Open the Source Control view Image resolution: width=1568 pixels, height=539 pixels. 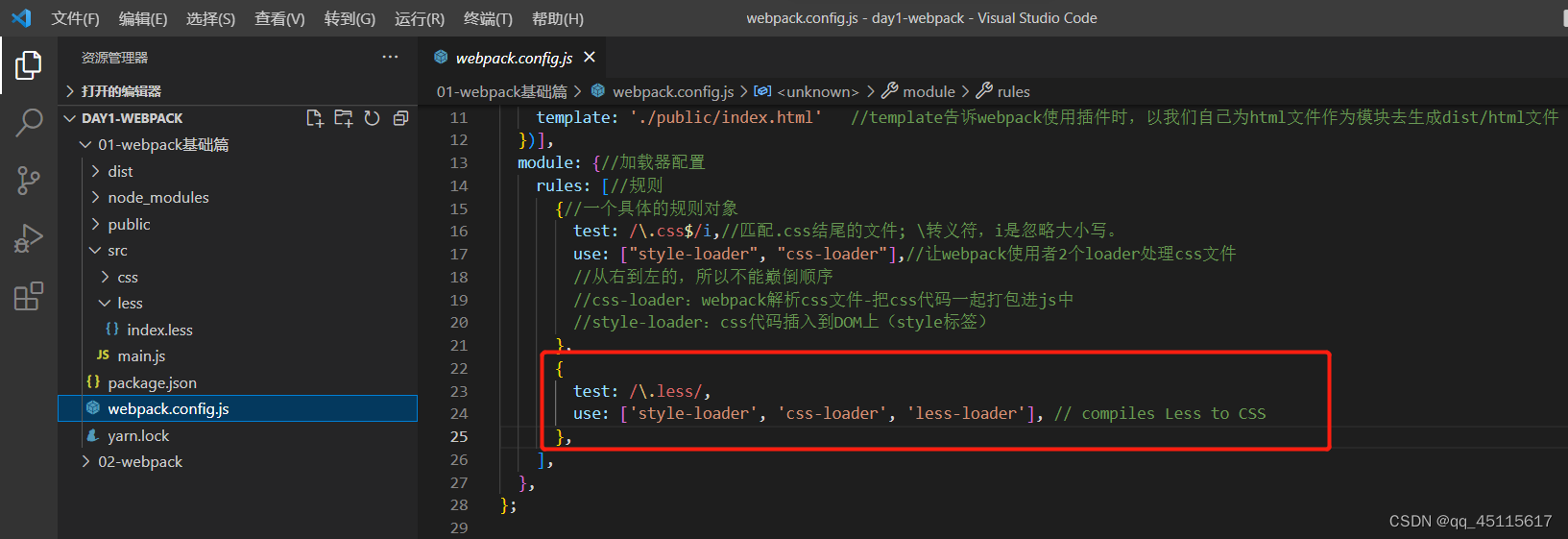[29, 181]
